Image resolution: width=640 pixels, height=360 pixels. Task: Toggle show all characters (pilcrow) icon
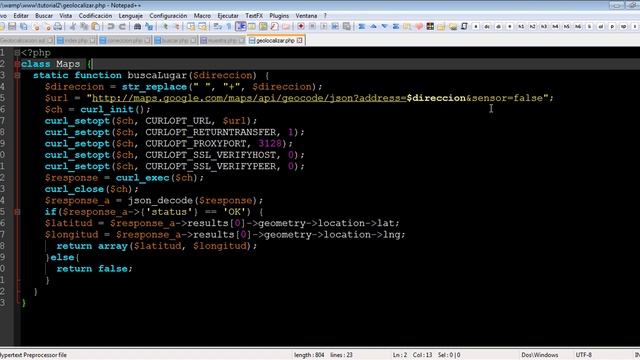[x=229, y=27]
